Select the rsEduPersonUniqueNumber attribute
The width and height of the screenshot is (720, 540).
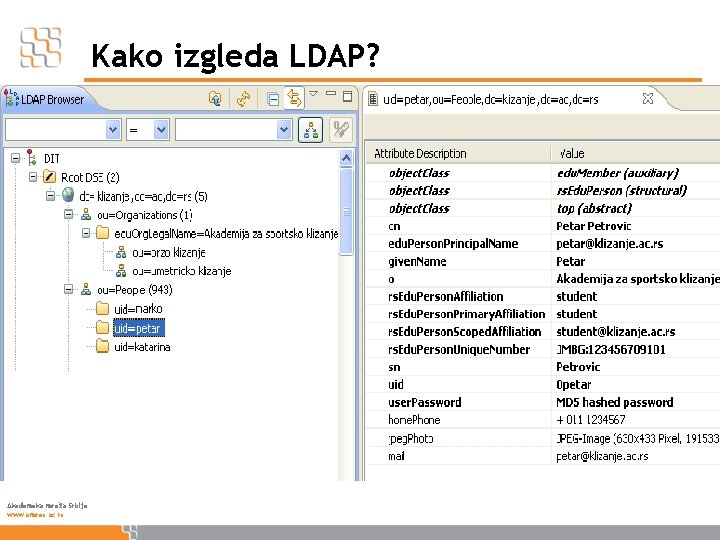click(x=459, y=349)
